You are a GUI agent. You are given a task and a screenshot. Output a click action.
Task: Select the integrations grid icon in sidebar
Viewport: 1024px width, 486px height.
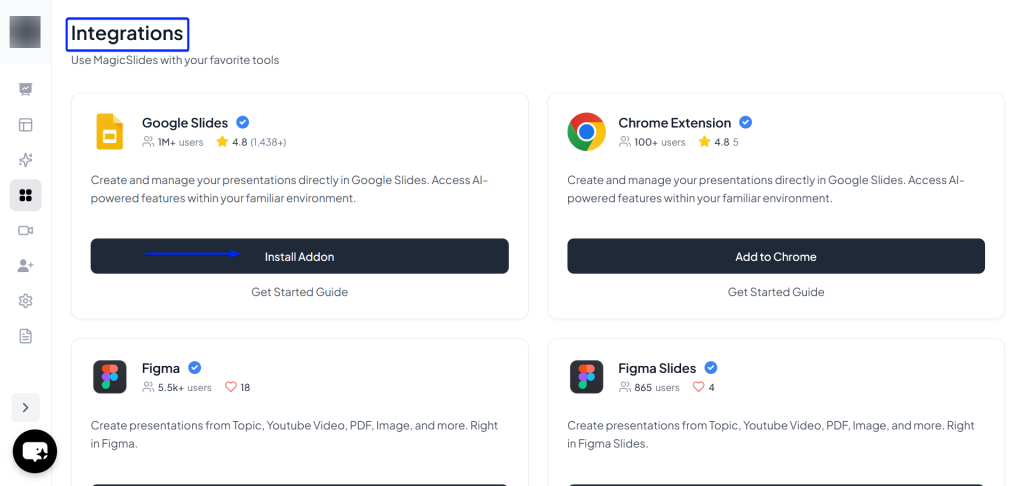click(x=25, y=195)
